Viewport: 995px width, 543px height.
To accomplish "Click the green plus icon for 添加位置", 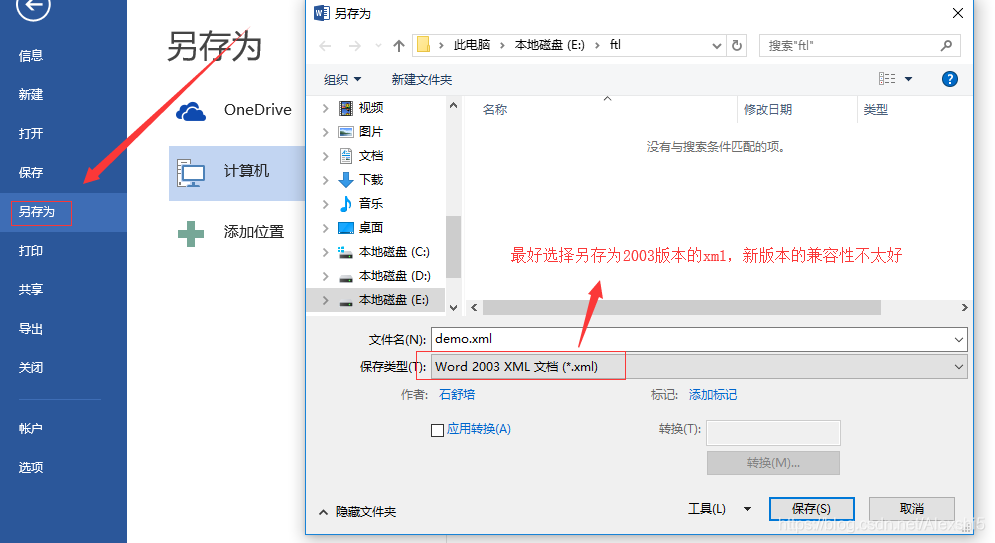I will coord(191,233).
